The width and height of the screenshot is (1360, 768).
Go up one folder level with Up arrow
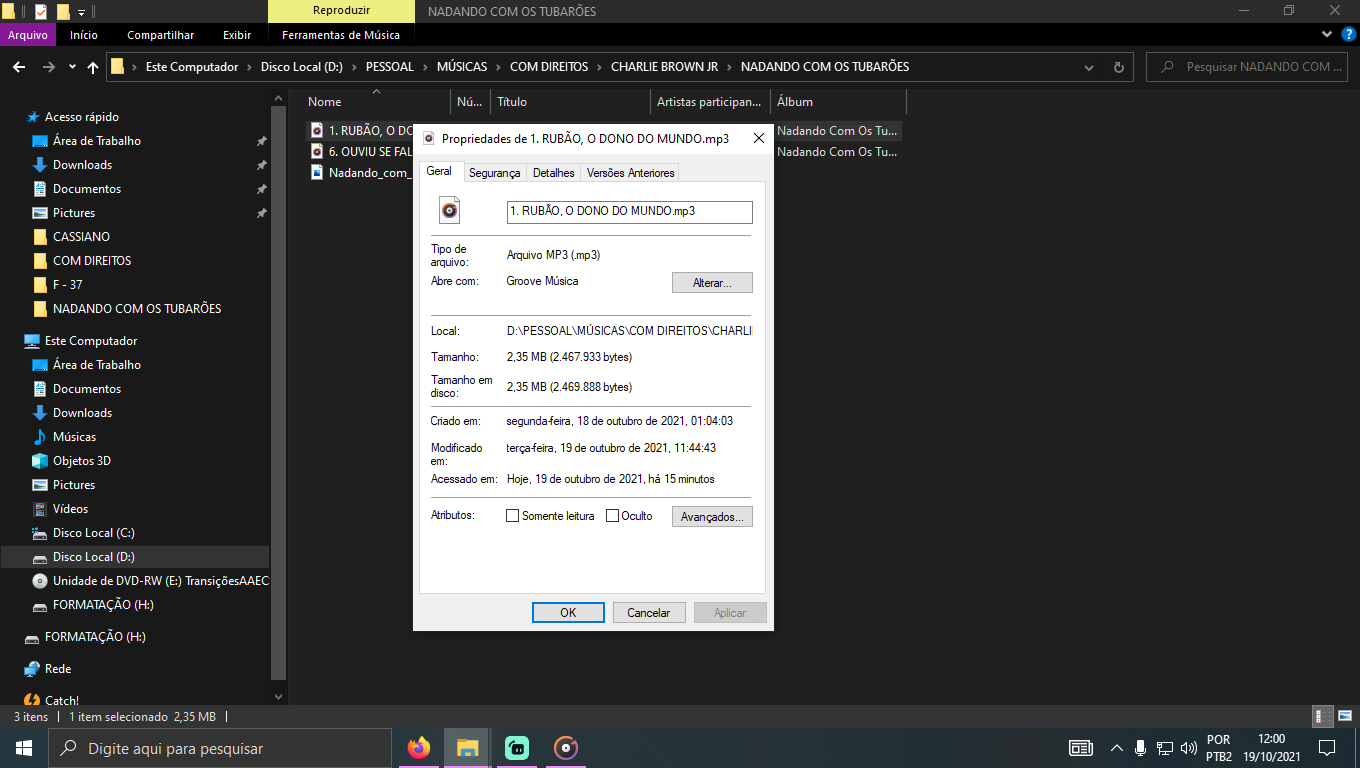tap(93, 67)
